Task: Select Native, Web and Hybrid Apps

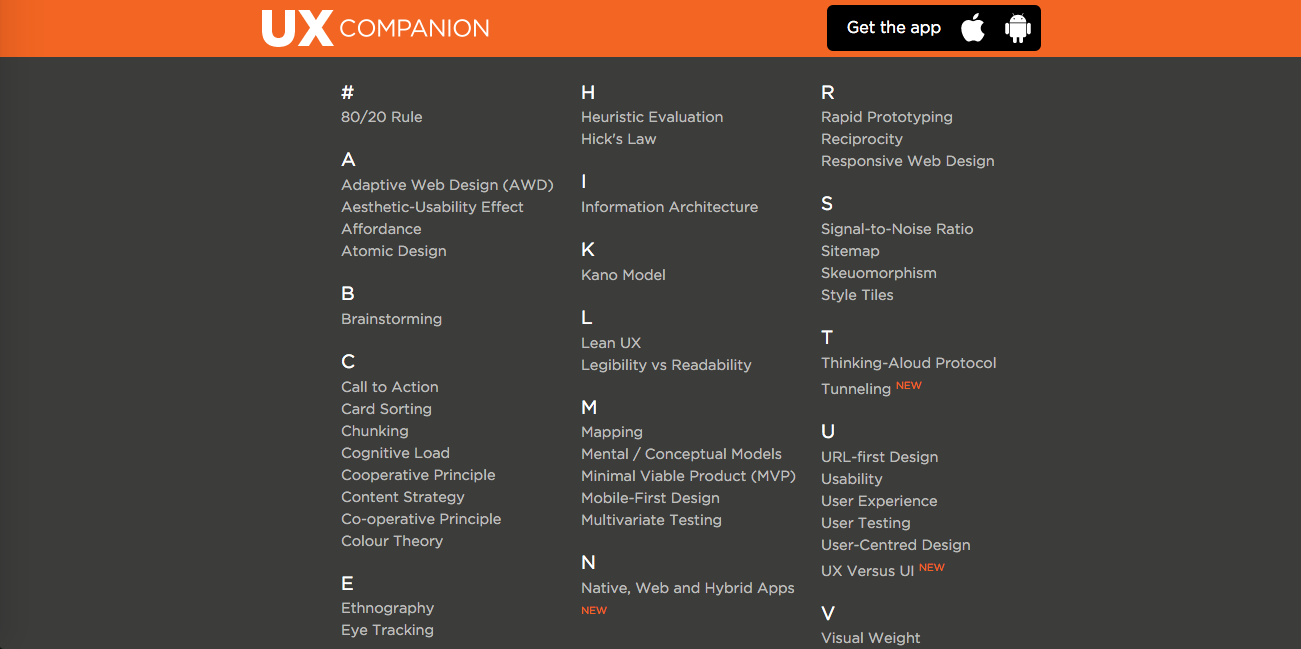Action: [x=687, y=588]
